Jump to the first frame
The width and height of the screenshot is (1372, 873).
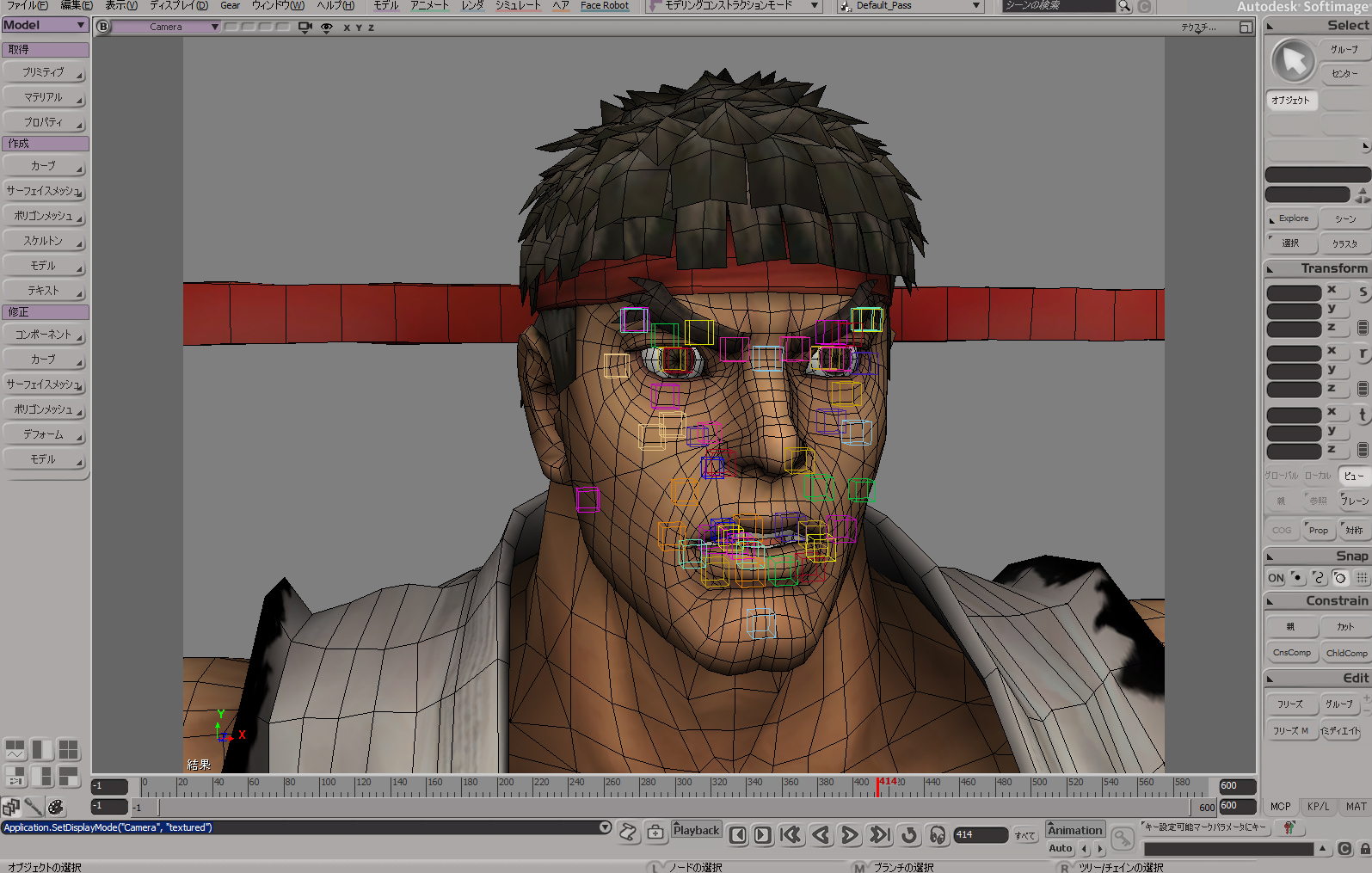click(791, 834)
